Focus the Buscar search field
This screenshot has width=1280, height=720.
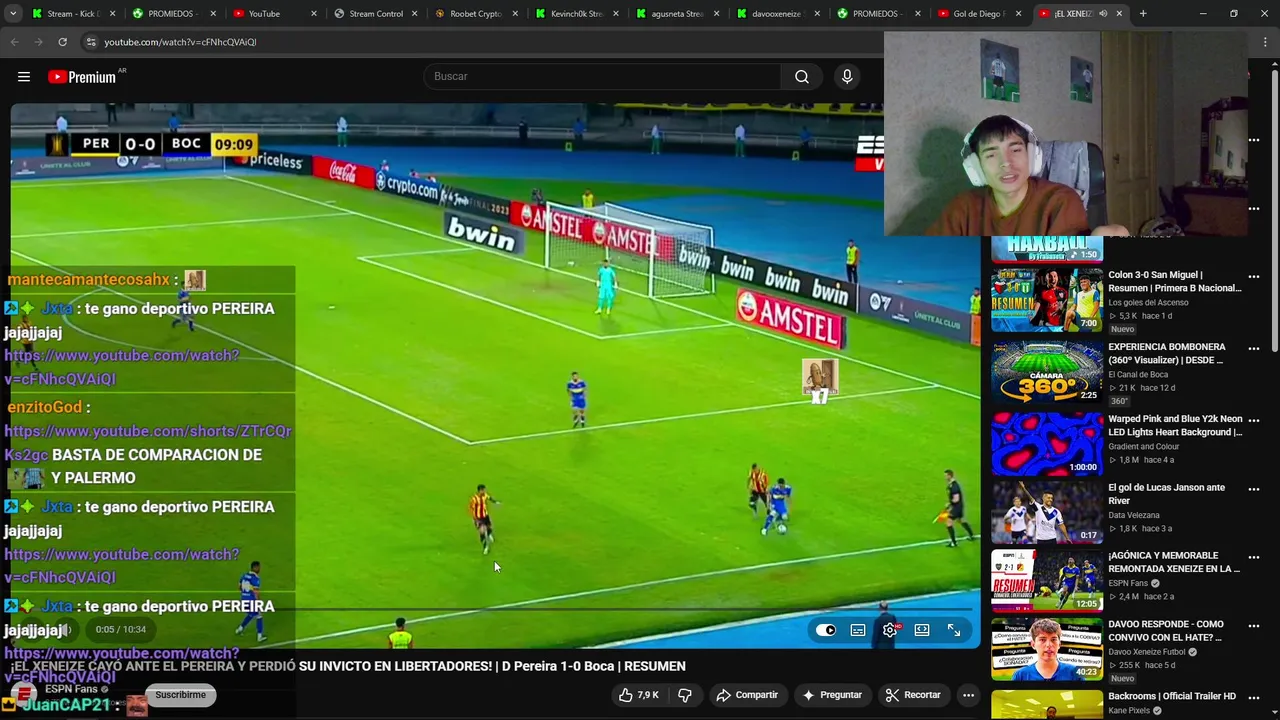click(x=602, y=77)
